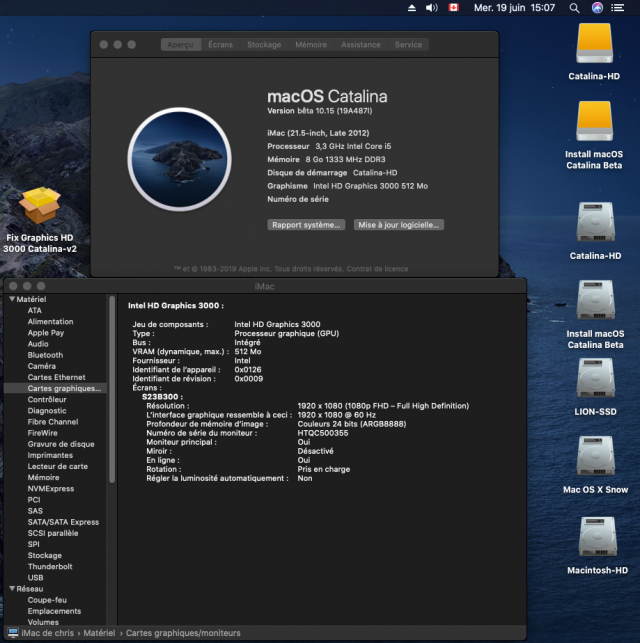
Task: Select Emplacements under Réseau
Action: point(54,611)
